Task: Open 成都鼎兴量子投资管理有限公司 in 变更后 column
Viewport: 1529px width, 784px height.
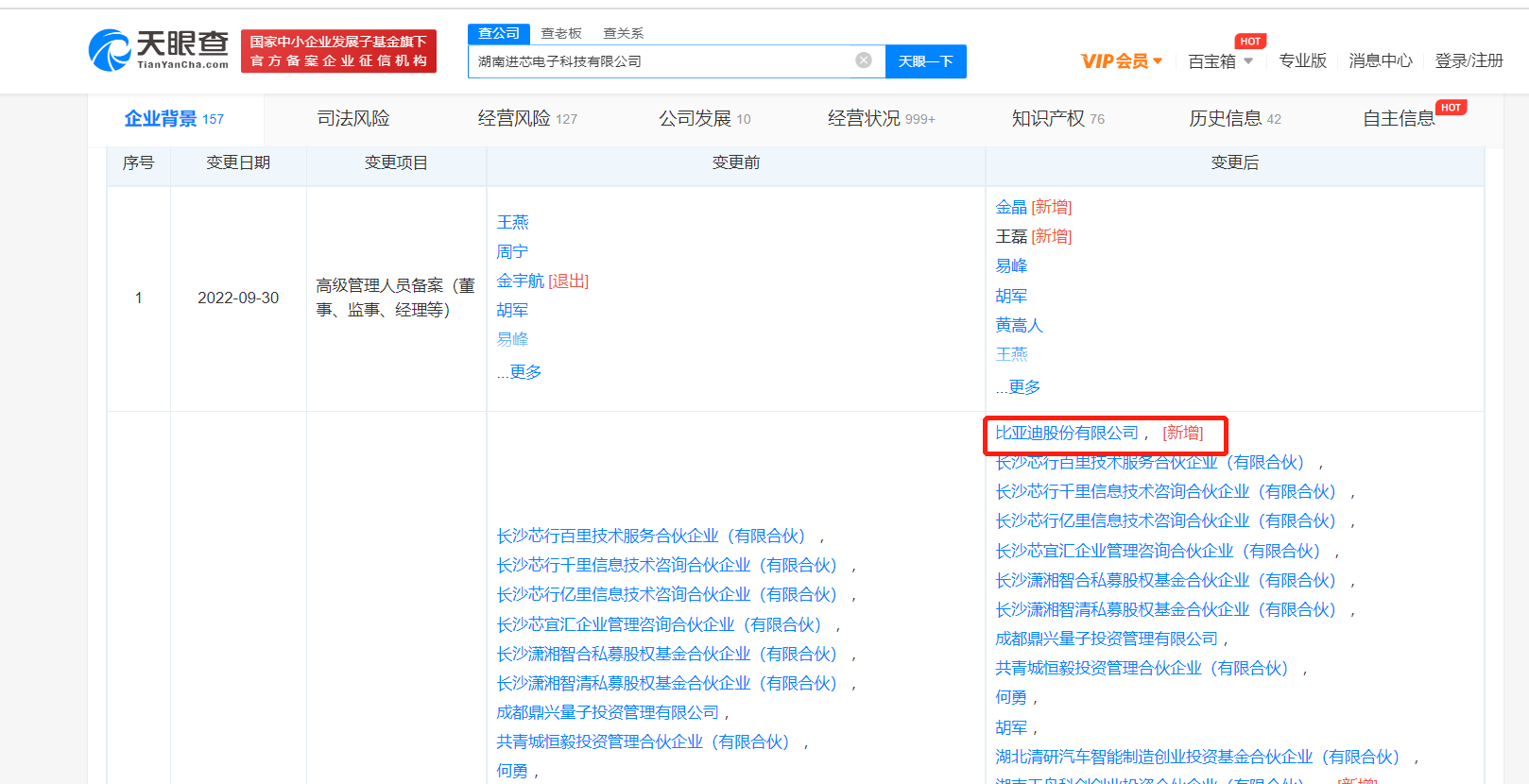Action: pyautogui.click(x=1107, y=639)
